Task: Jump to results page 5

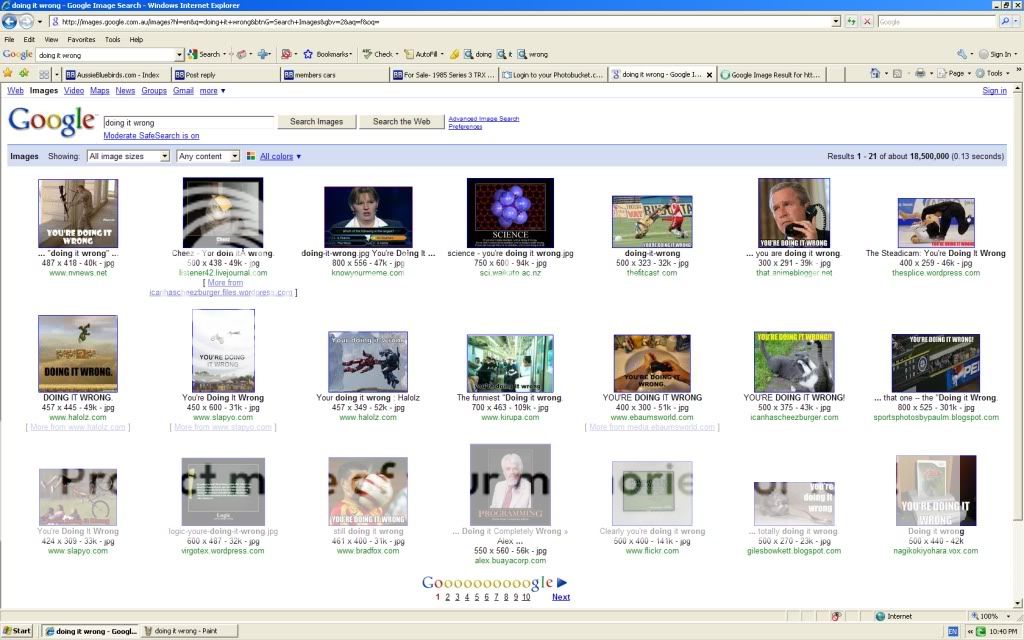Action: tap(477, 597)
